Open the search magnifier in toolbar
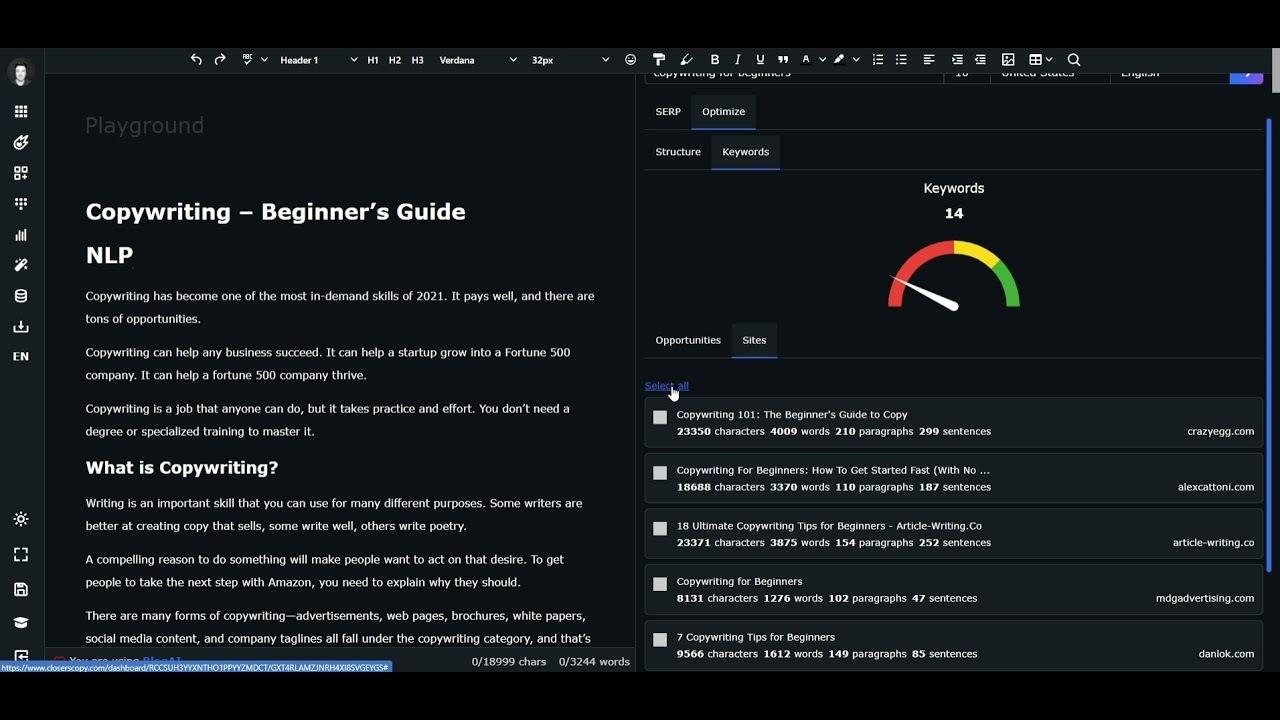 click(x=1074, y=60)
